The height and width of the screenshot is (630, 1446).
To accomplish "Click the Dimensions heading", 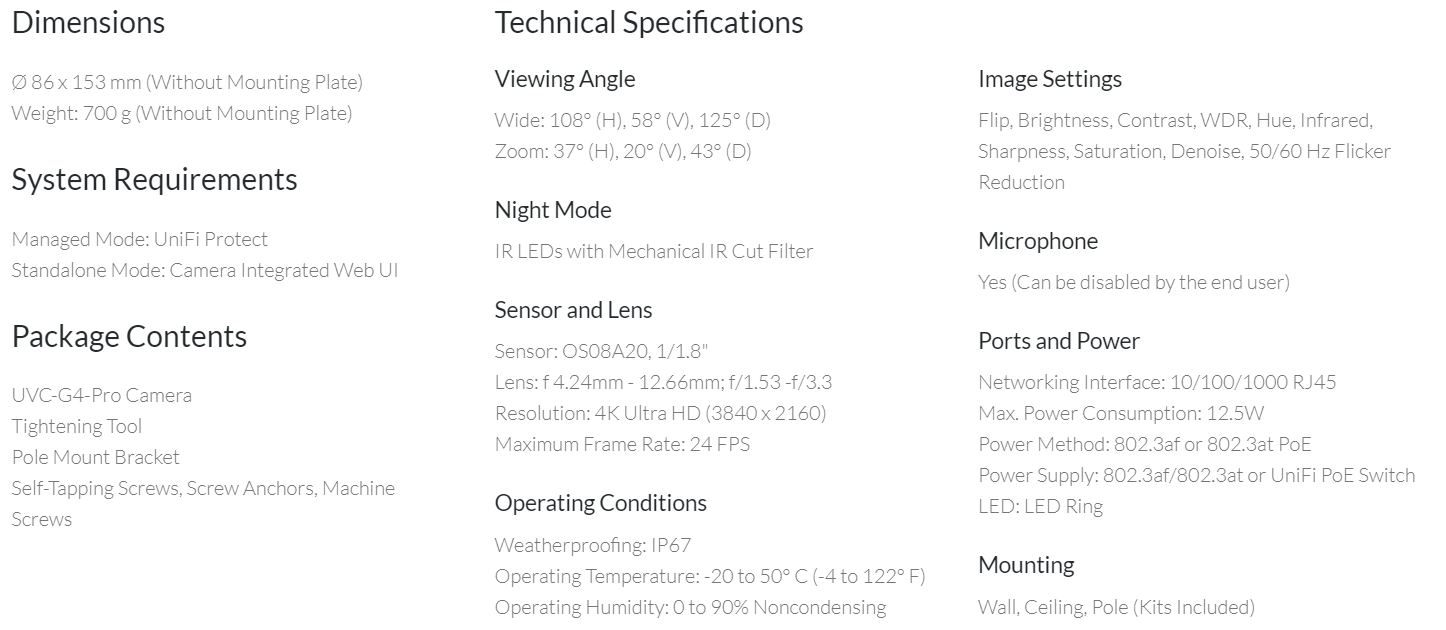I will (88, 22).
